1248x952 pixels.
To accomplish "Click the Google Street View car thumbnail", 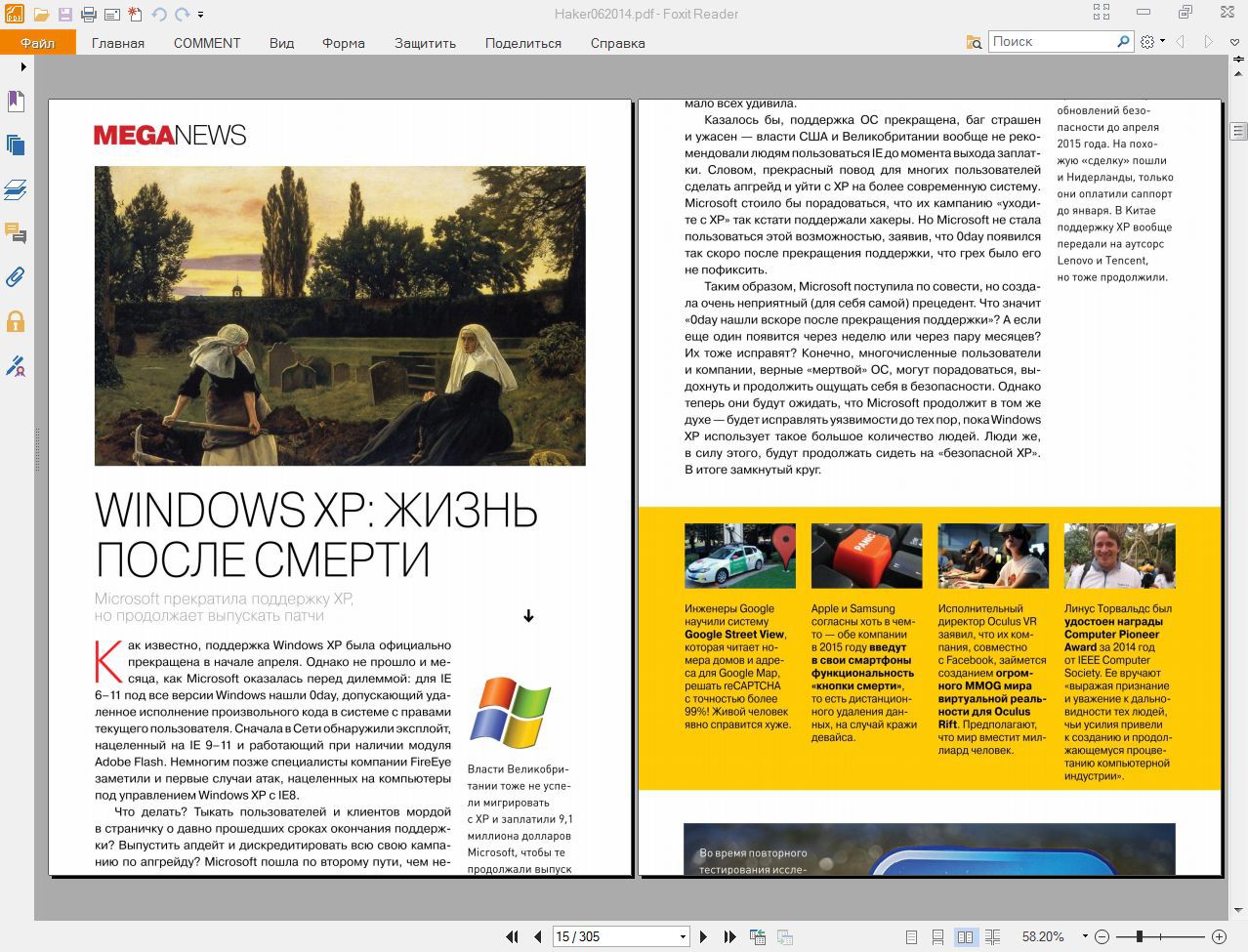I will (x=740, y=556).
